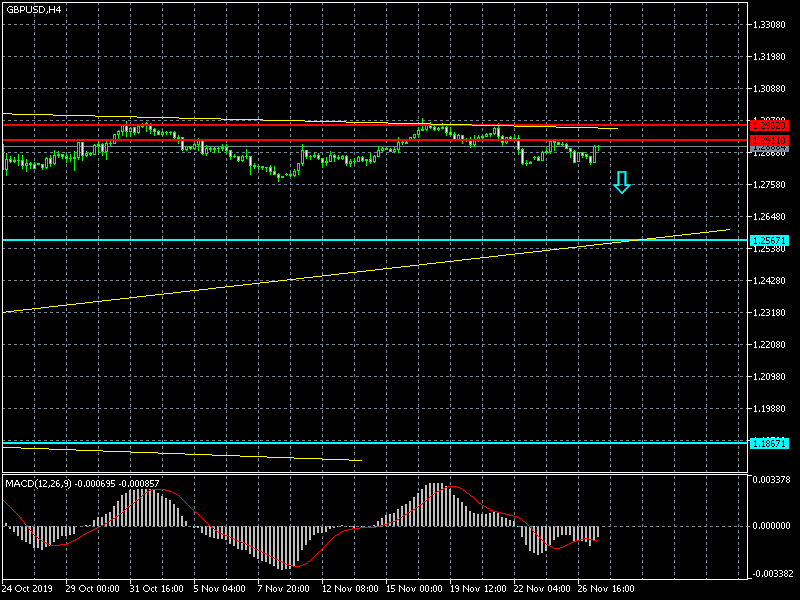Click the MACD 0.000000 scale value
Image resolution: width=800 pixels, height=600 pixels.
[x=771, y=526]
